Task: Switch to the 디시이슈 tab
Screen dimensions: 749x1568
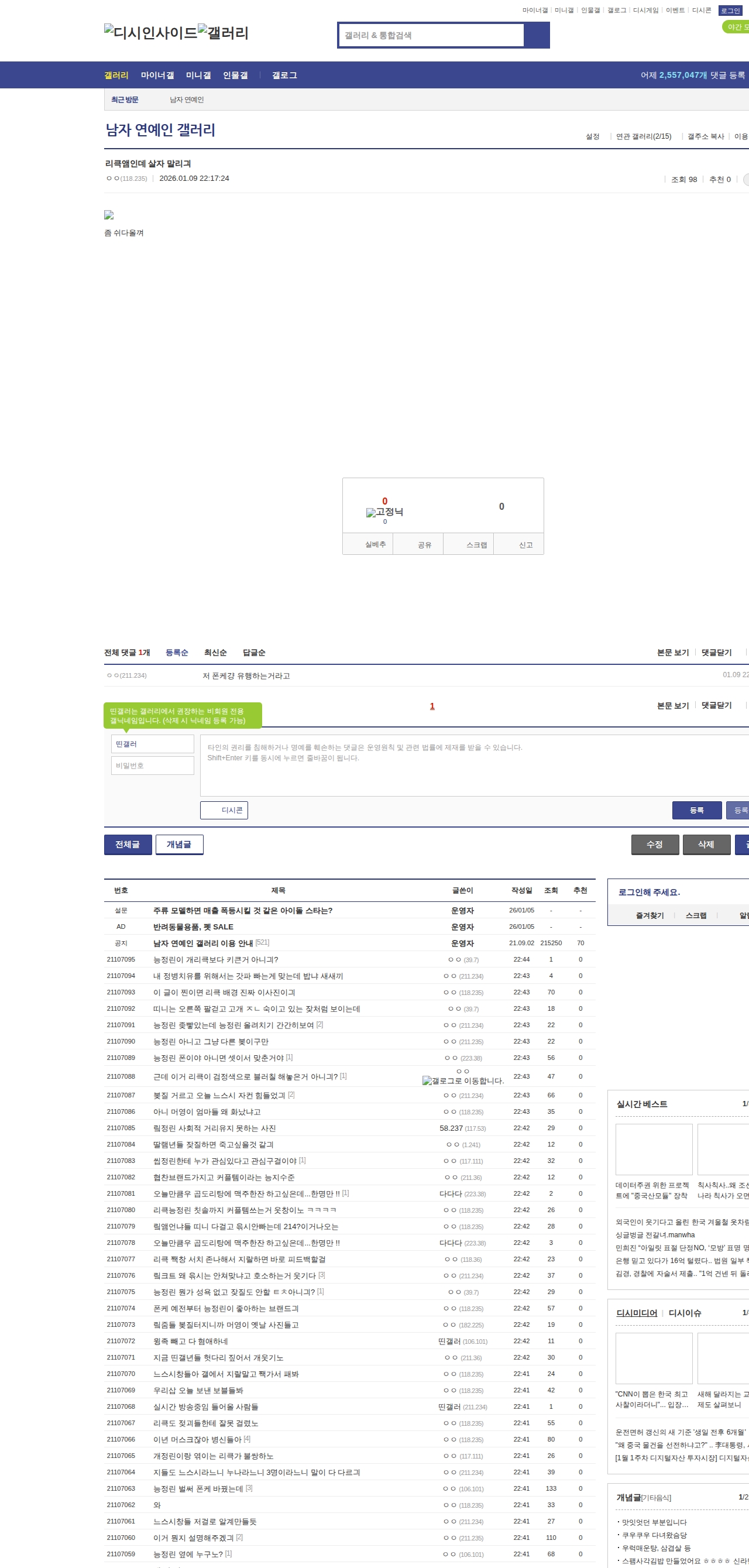Action: coord(685,1313)
